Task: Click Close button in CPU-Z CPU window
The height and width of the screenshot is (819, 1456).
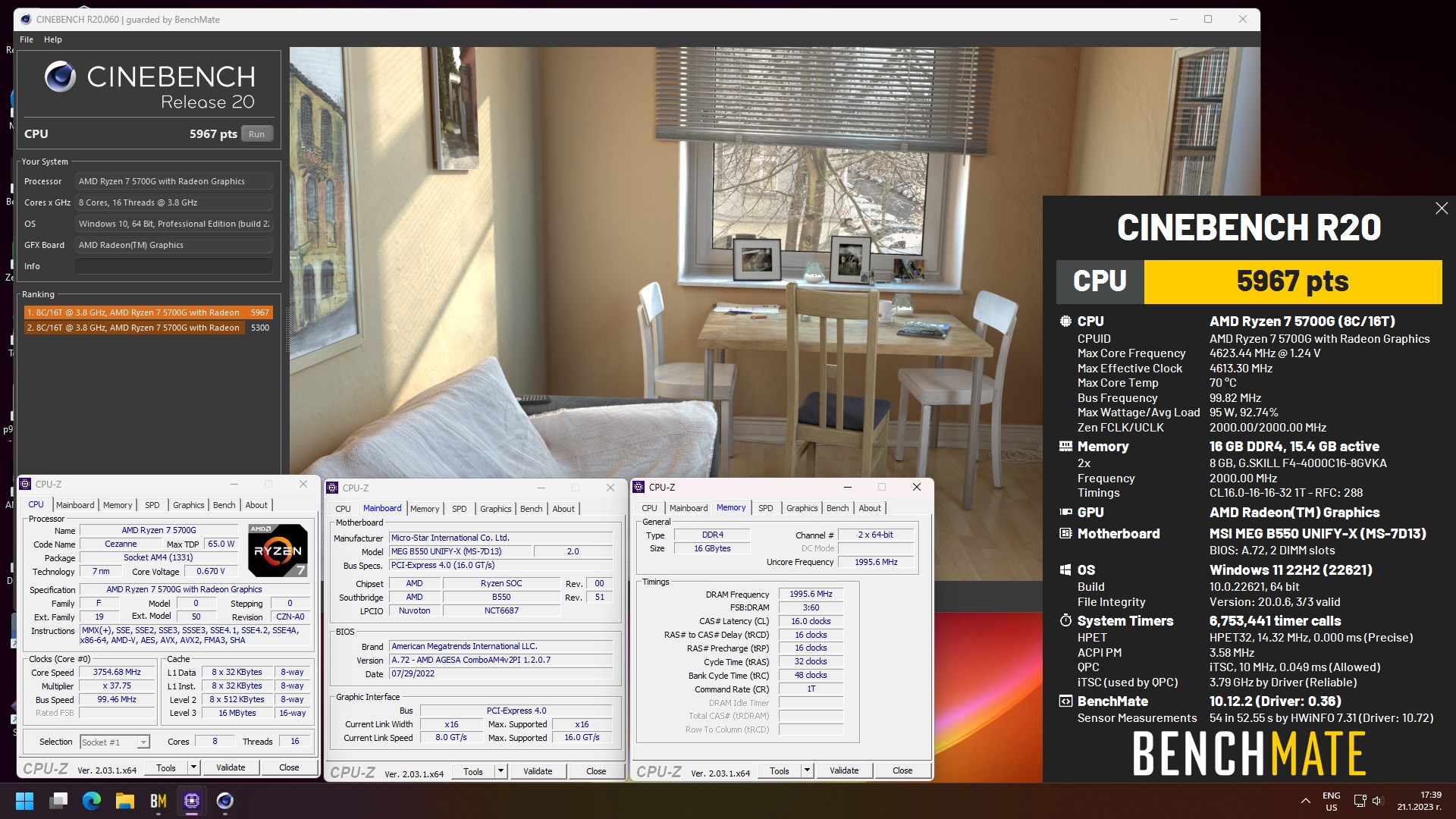Action: [x=289, y=767]
